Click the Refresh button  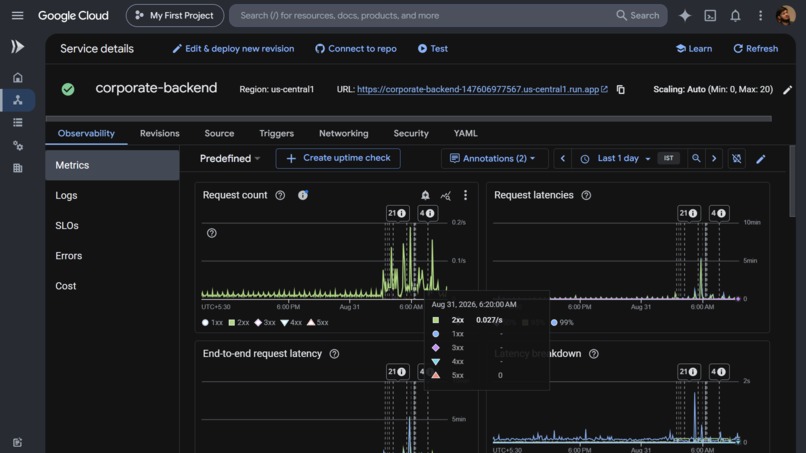756,48
